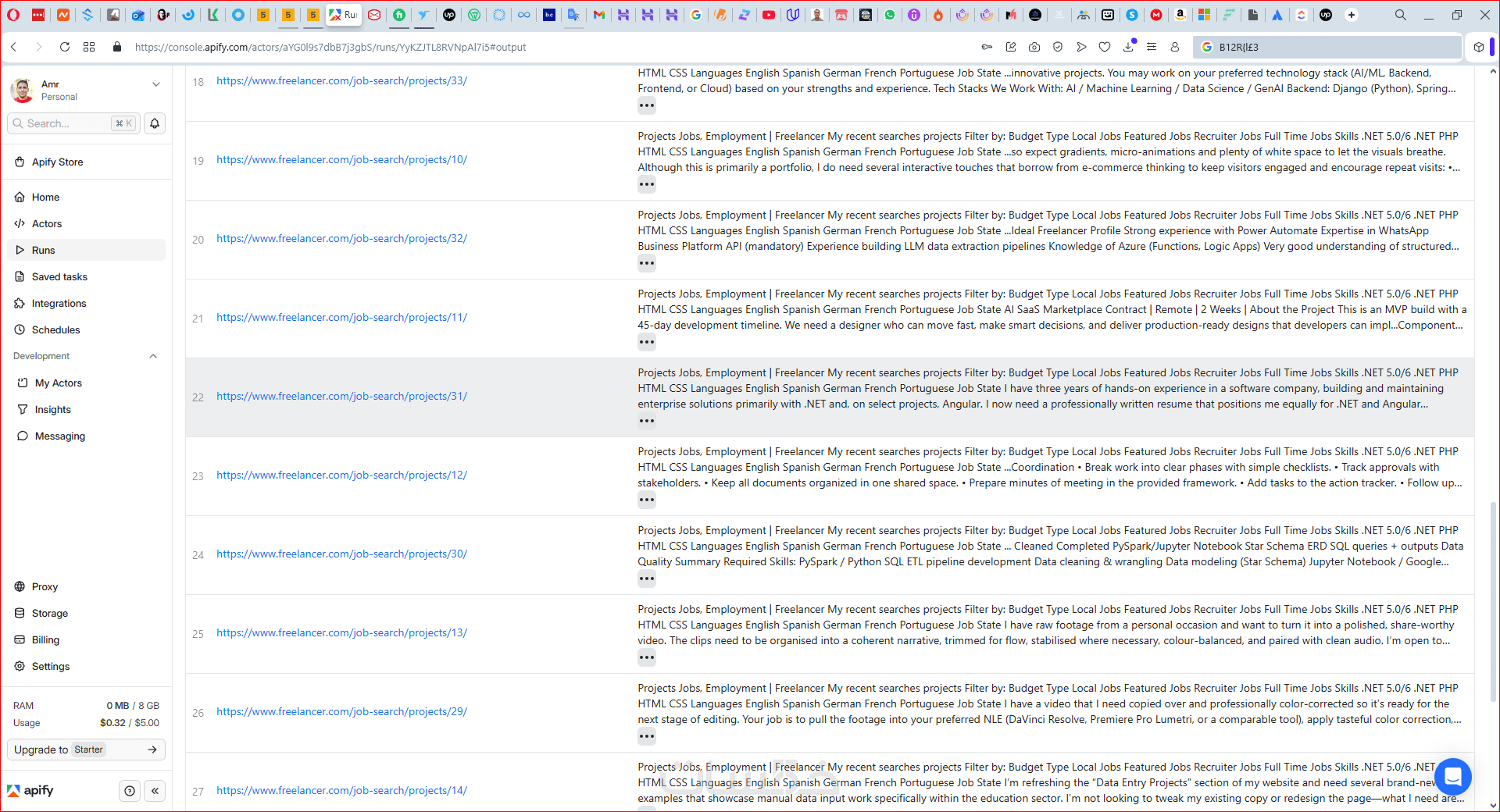Click the heart bookmark icon
Screen dimensions: 1500x812
[x=1105, y=47]
